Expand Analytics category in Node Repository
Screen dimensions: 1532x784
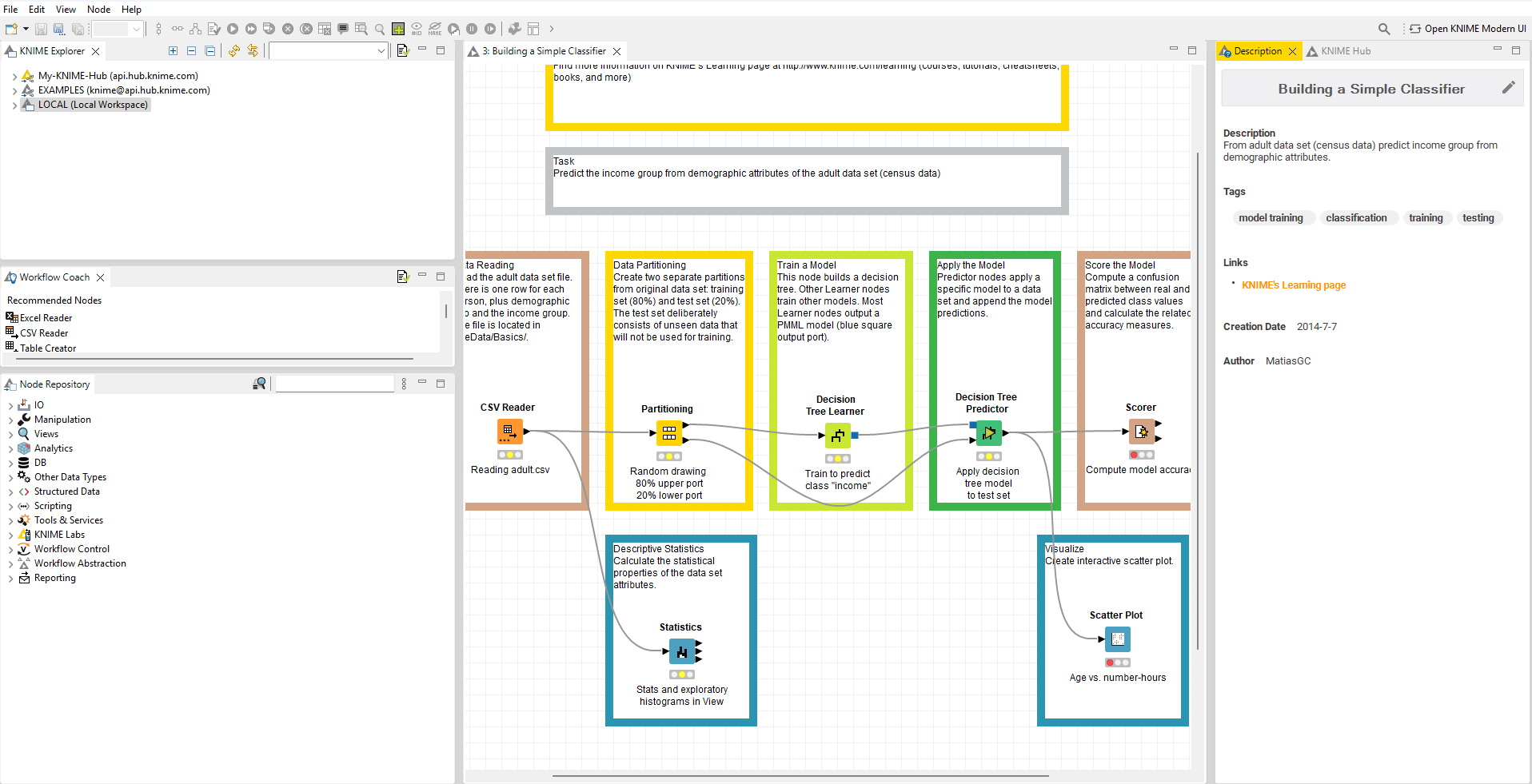pyautogui.click(x=10, y=449)
